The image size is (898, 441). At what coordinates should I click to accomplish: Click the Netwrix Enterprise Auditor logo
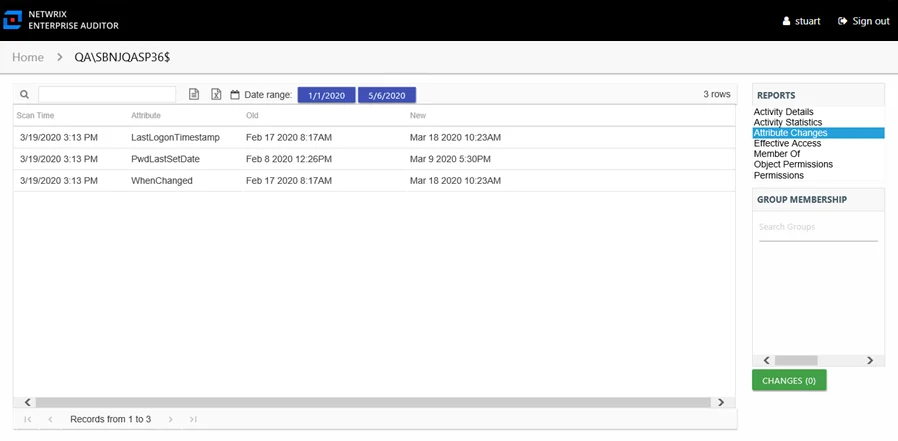[12, 20]
